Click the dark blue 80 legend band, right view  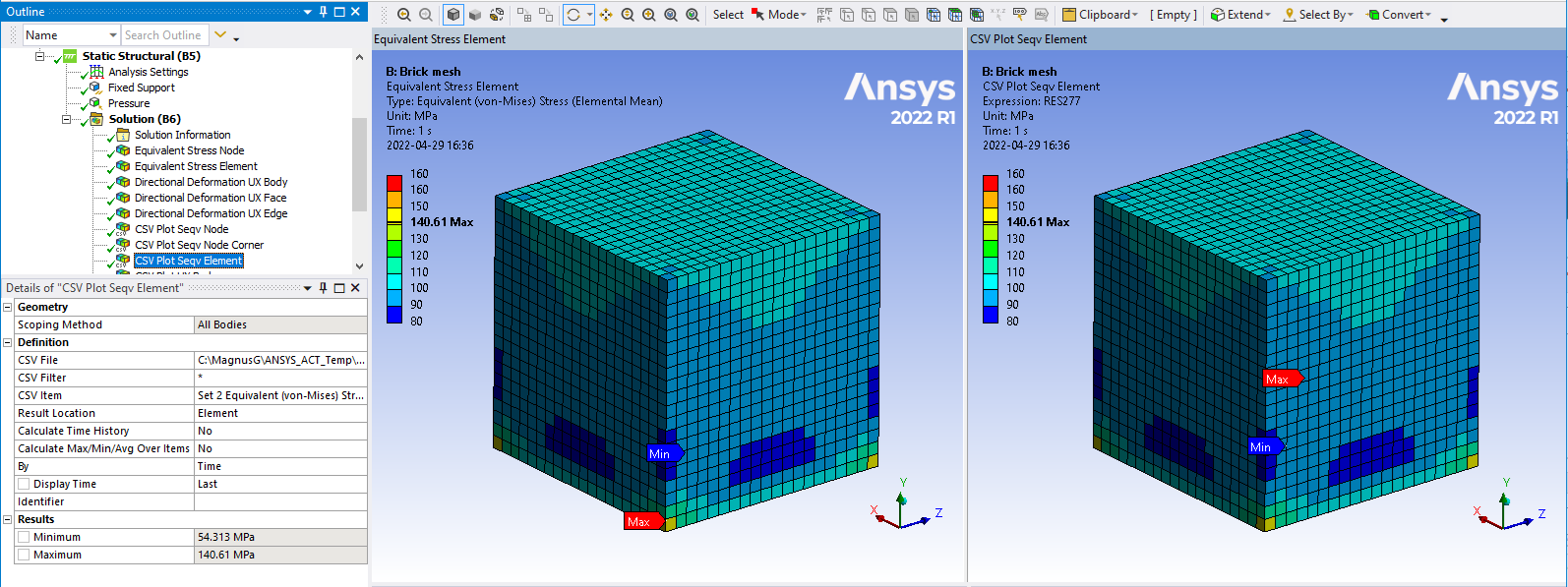[991, 315]
